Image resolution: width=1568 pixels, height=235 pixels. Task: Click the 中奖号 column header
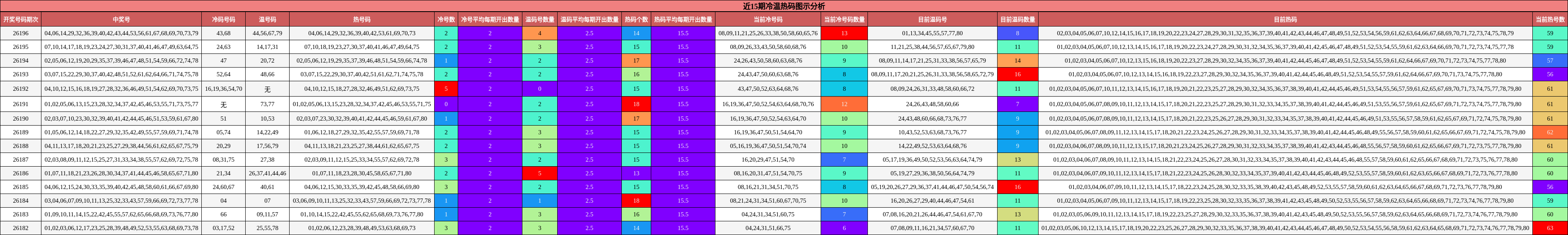point(121,19)
